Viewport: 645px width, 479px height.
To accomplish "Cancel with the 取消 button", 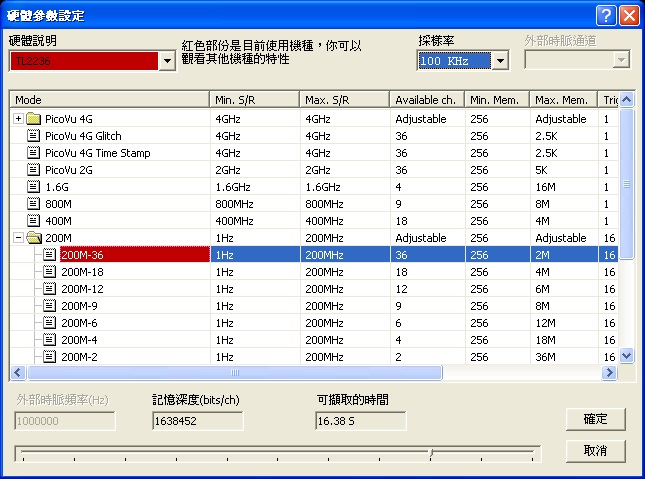I will coord(596,451).
